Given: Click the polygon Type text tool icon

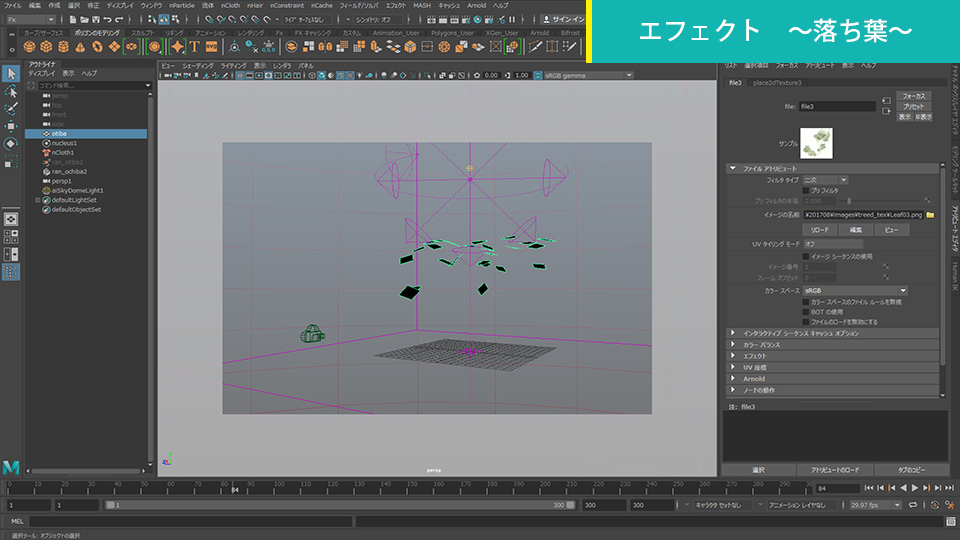Looking at the screenshot, I should [x=196, y=46].
